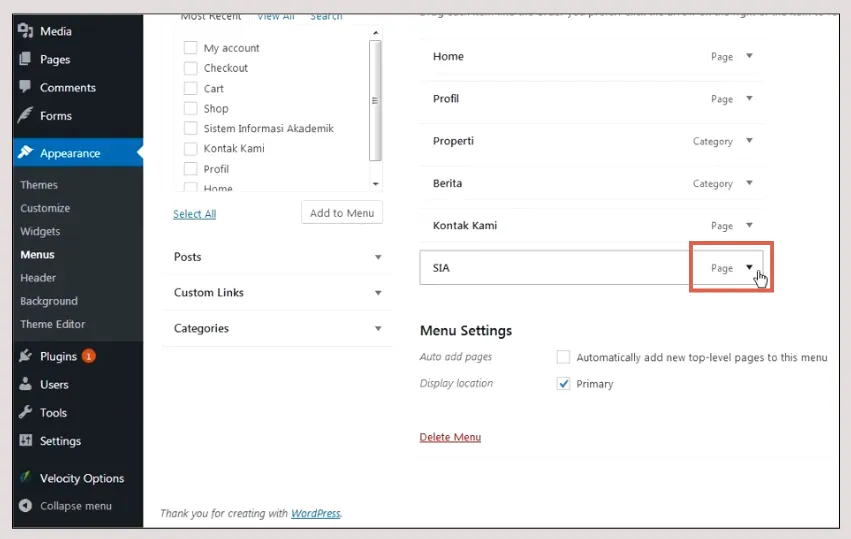Open the Header submenu item

(38, 278)
